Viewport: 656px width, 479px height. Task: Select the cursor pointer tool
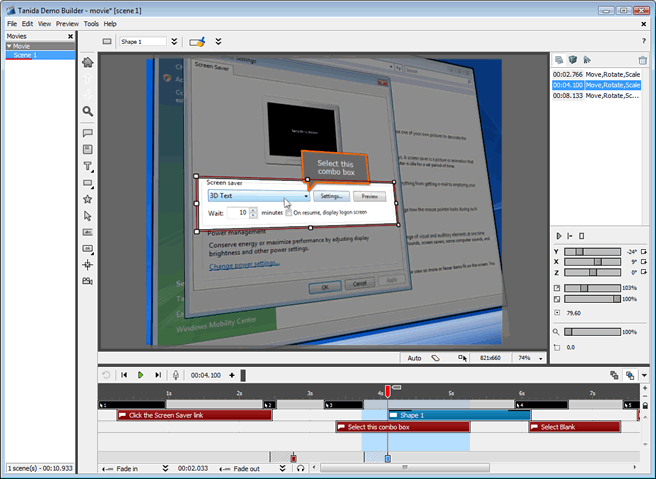87,216
